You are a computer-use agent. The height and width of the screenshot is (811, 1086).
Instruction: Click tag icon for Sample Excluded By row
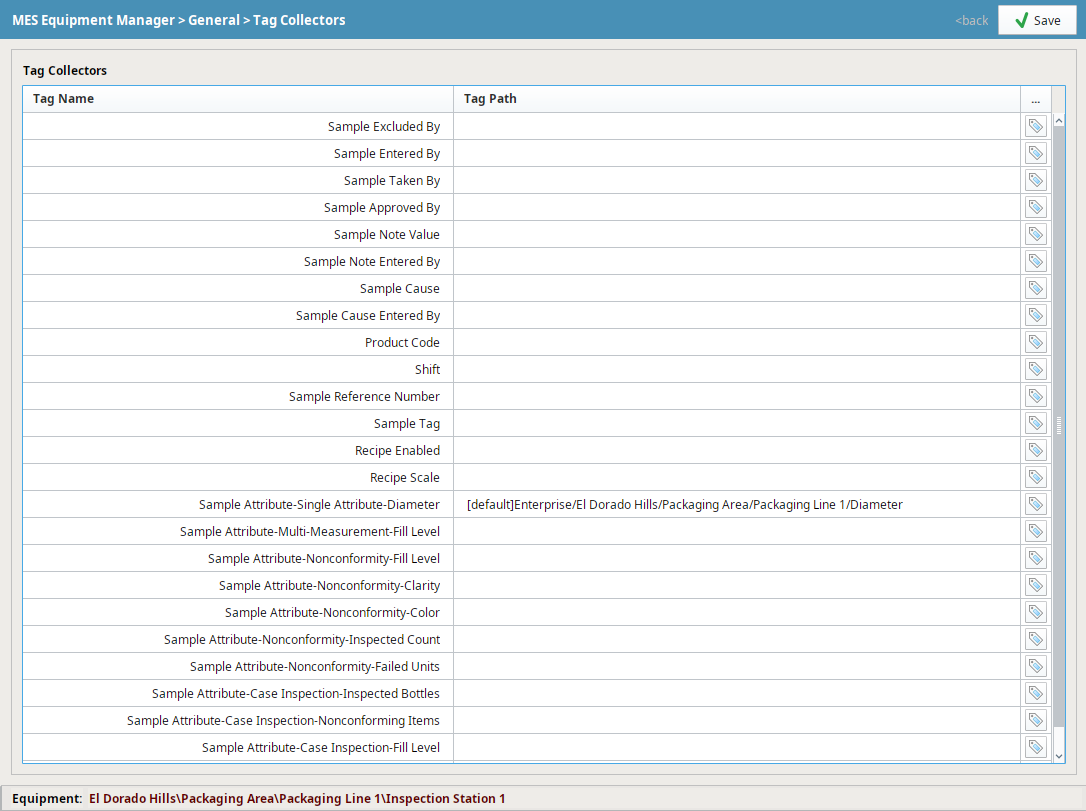pos(1035,126)
